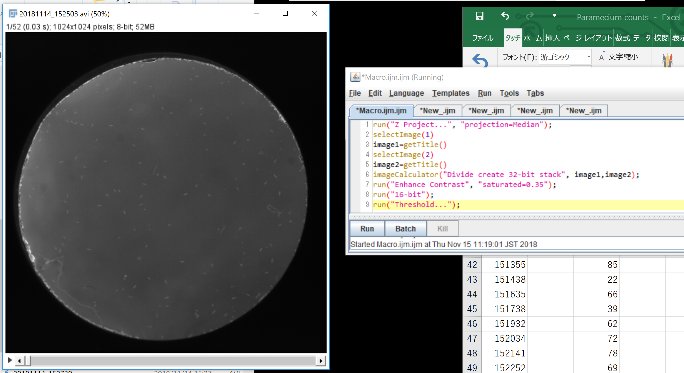Screen dimensions: 684x373
Task: Click the run("Enhance Contrast") code line
Action: click(465, 185)
